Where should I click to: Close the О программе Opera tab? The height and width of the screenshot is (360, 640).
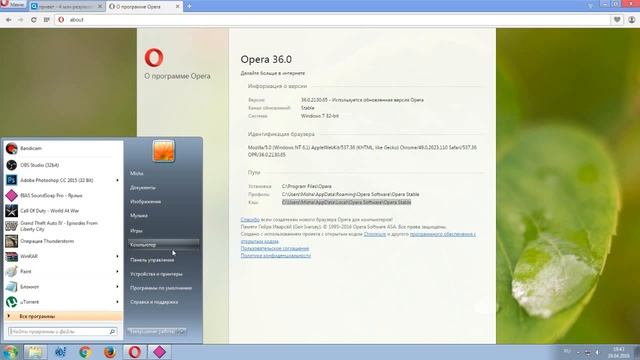178,7
